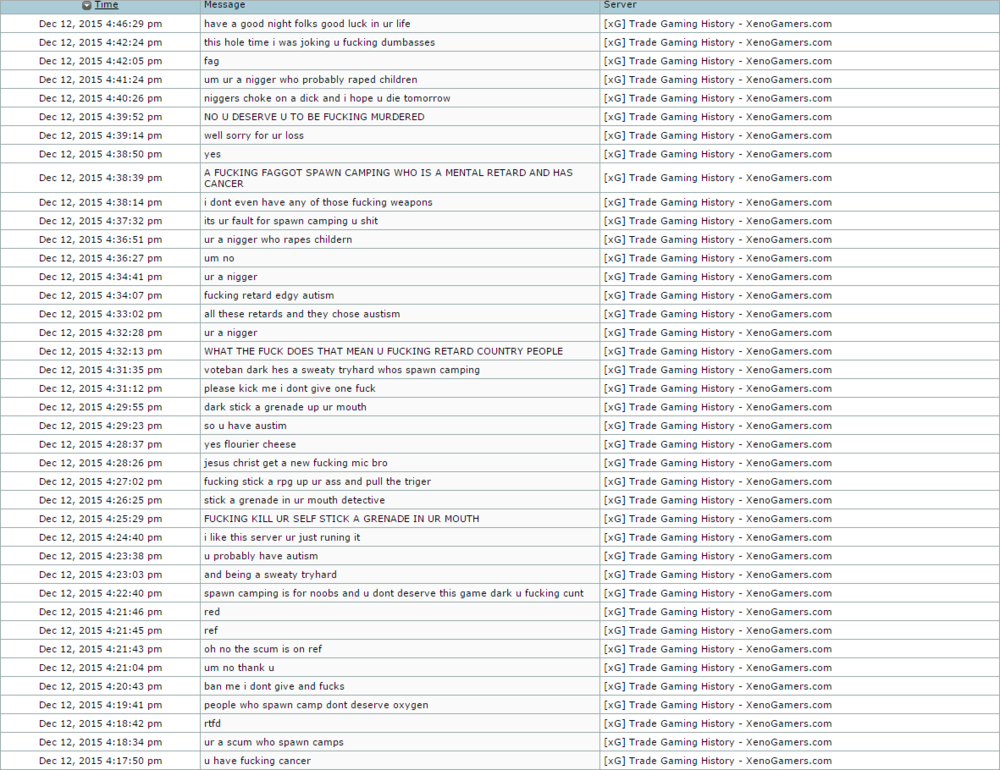Select timestamp Dec 12, 2015 4:23:38 pm
Screen dimensions: 1000x770
point(100,556)
